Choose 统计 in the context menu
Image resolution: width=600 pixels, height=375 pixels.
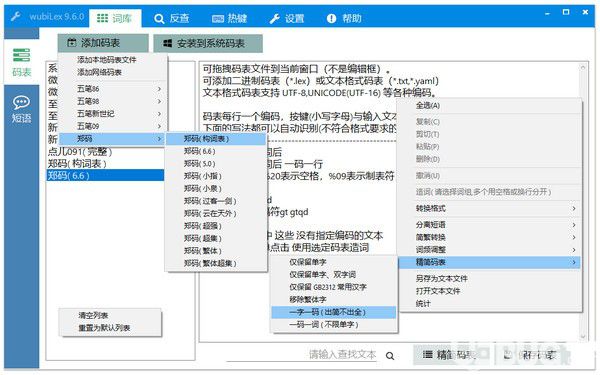pyautogui.click(x=489, y=304)
